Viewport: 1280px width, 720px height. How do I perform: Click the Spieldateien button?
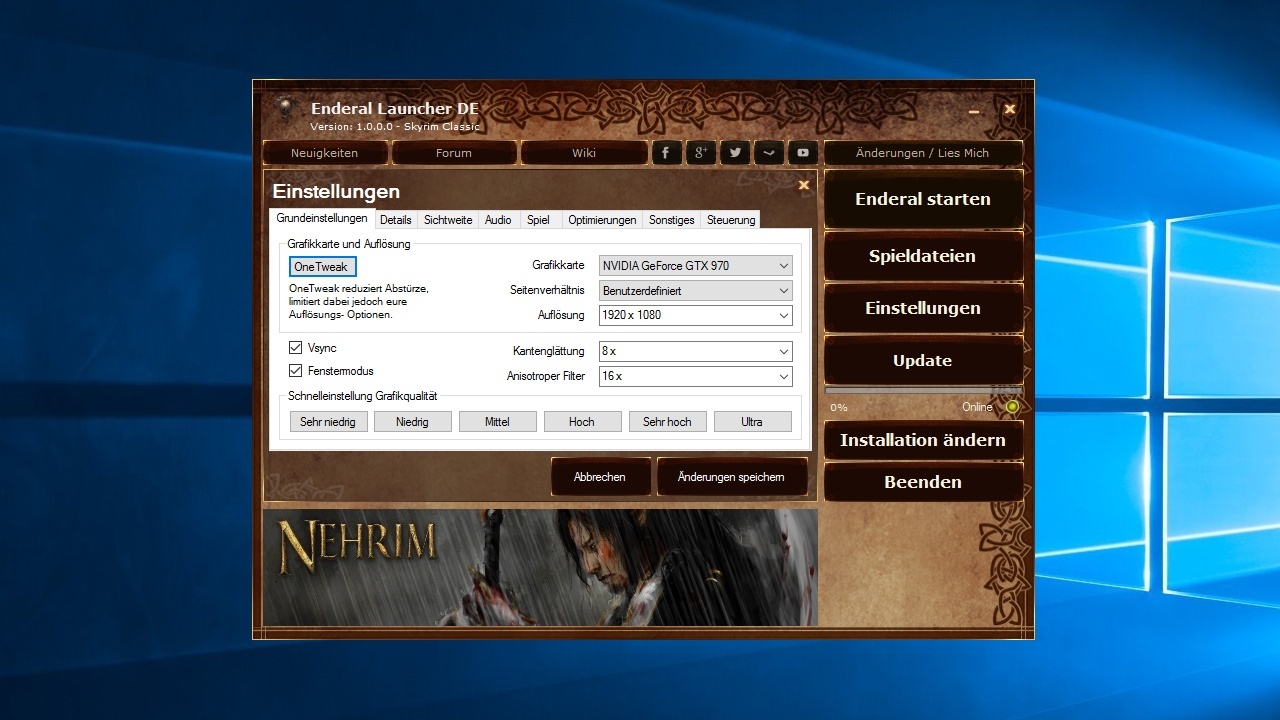[923, 256]
